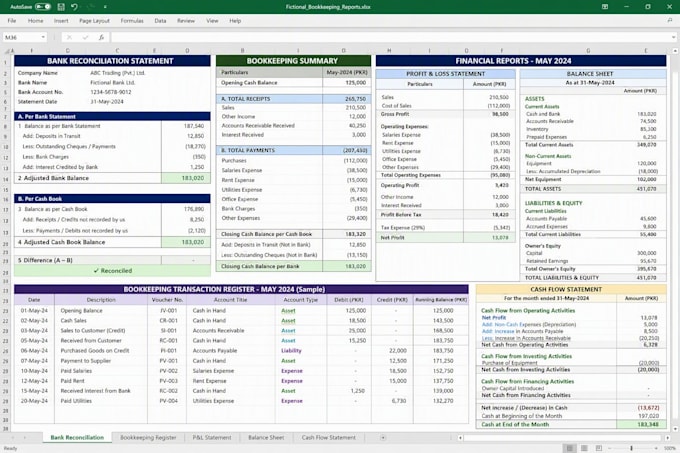Open the View ribbon tab

coord(212,21)
